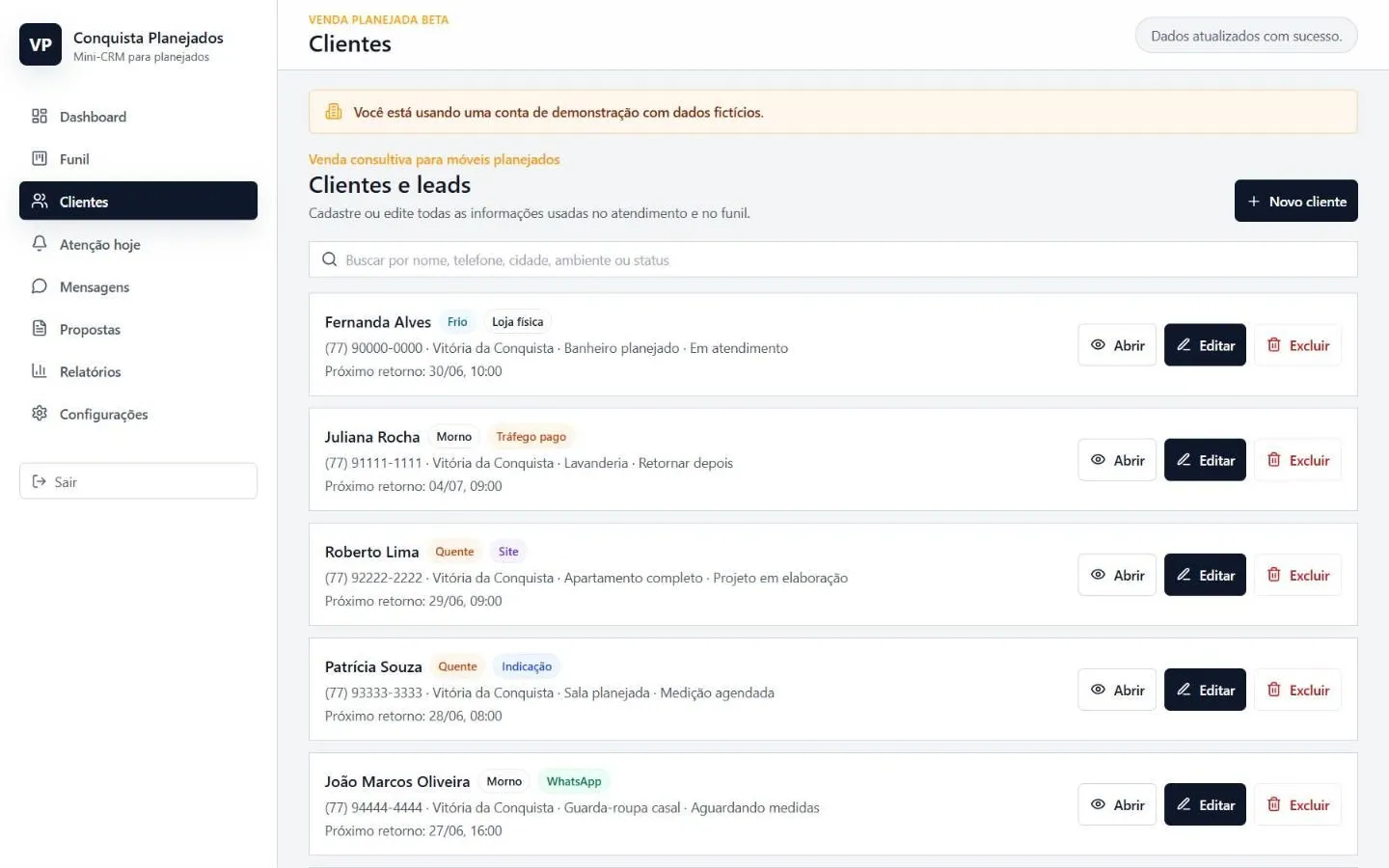Click the Dados atualizados com sucesso notification

tap(1246, 36)
